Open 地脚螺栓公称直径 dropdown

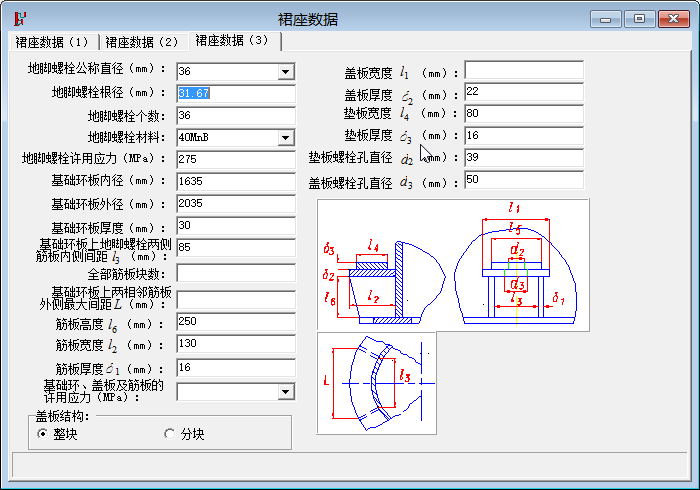click(x=285, y=71)
